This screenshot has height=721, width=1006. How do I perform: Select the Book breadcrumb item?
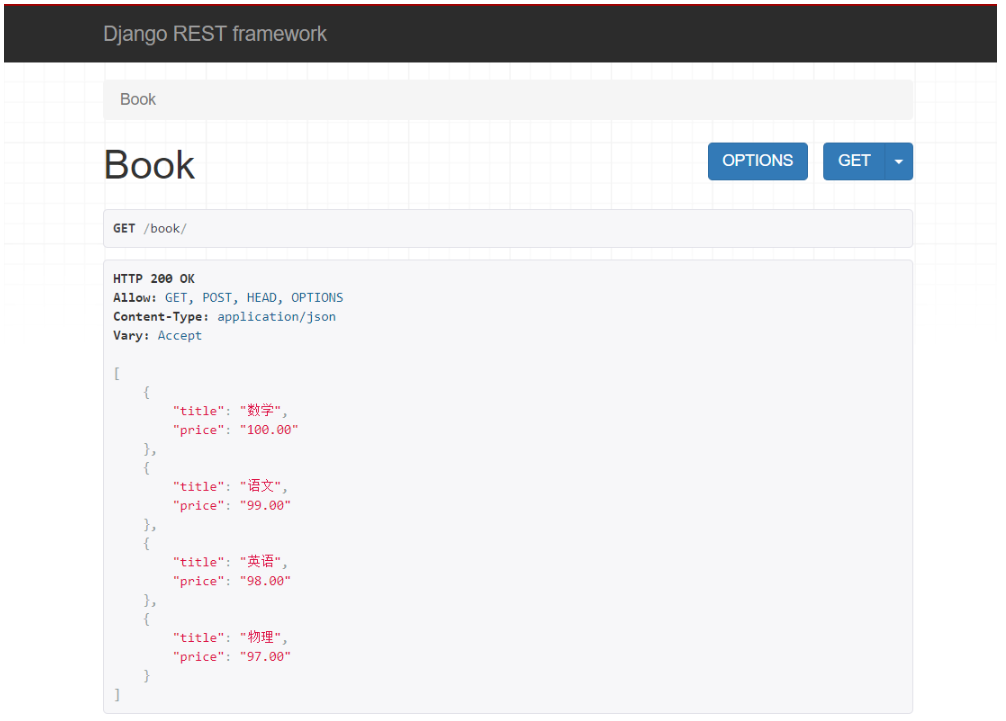tap(138, 99)
